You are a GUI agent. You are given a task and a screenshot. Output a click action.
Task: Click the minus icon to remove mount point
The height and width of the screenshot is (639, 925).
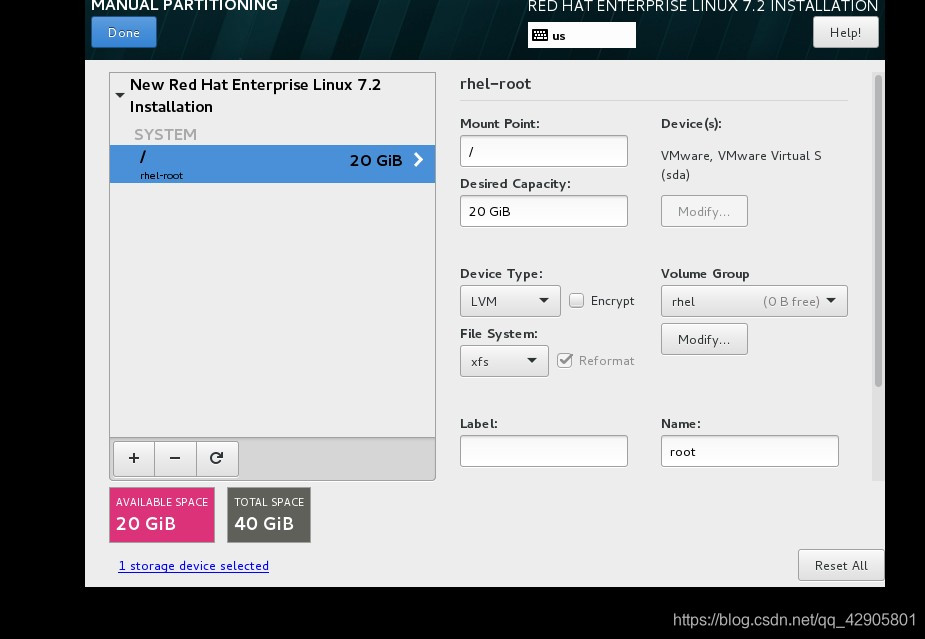pos(175,458)
